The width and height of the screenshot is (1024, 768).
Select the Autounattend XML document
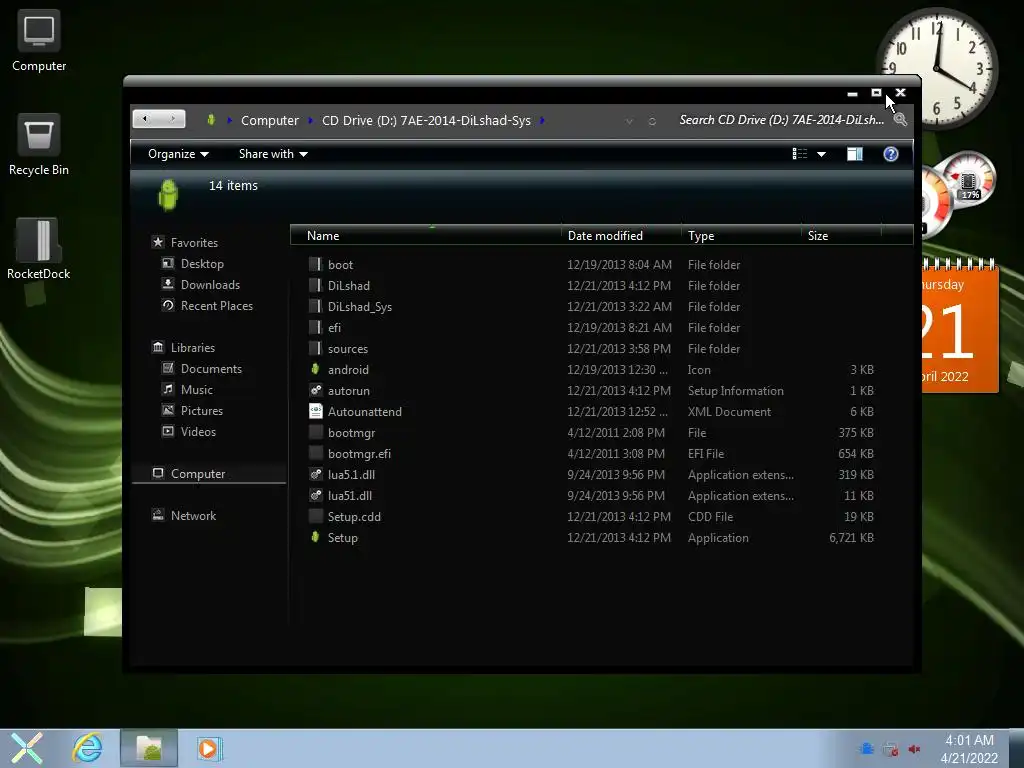(315, 411)
